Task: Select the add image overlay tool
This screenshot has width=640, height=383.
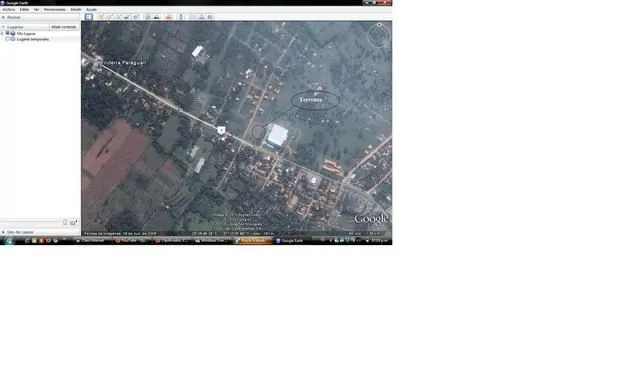Action: point(127,17)
